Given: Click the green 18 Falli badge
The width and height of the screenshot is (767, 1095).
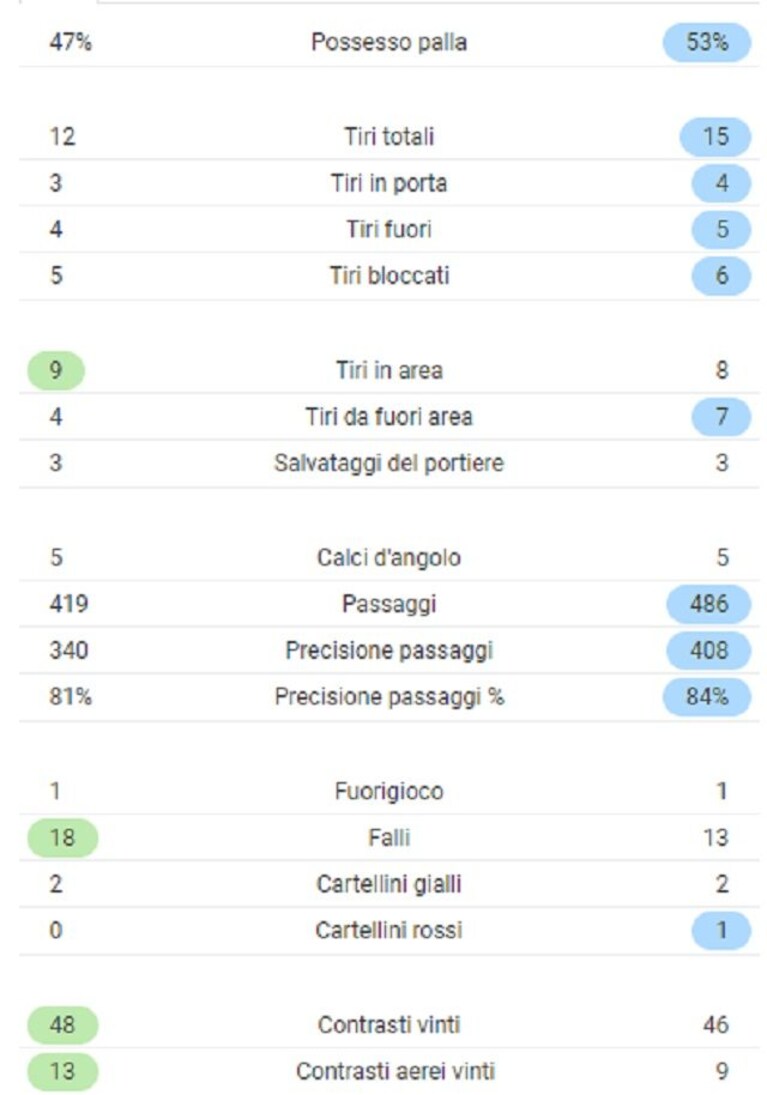Looking at the screenshot, I should coord(62,838).
